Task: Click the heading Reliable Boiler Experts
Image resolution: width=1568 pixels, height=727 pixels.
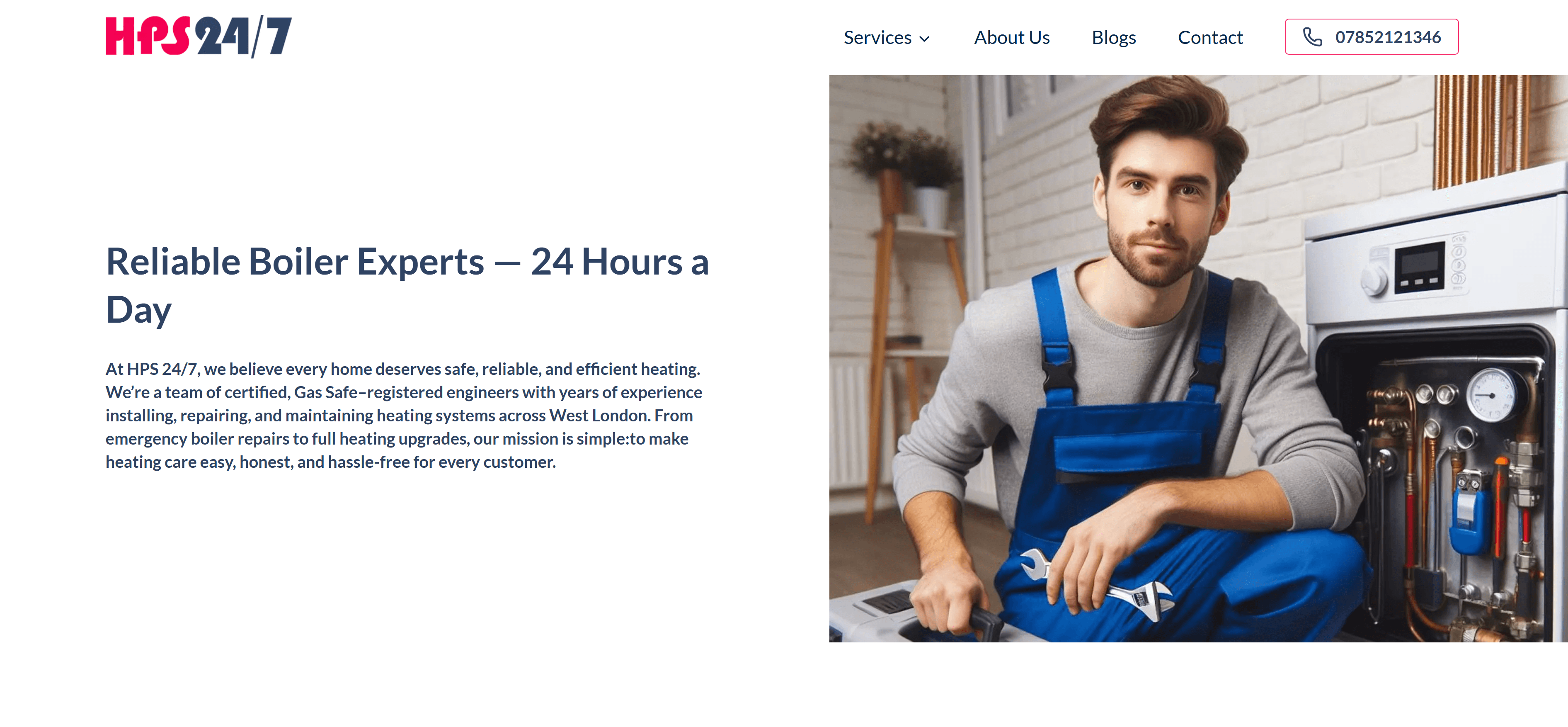Action: pyautogui.click(x=295, y=262)
